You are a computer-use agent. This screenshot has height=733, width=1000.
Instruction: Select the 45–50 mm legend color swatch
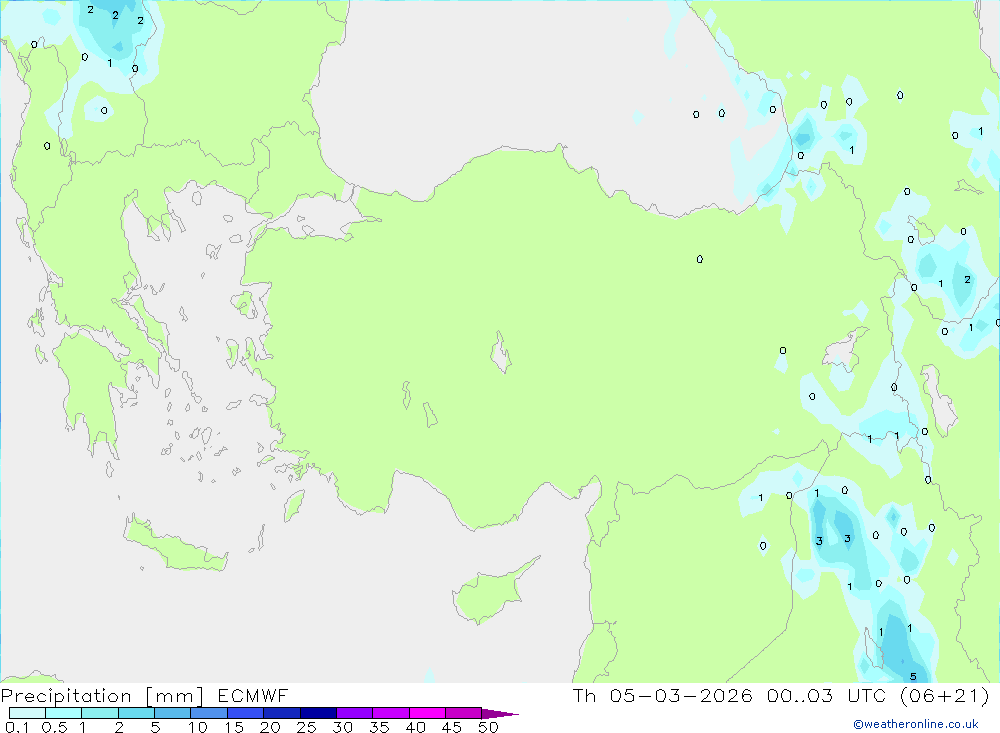[x=463, y=713]
